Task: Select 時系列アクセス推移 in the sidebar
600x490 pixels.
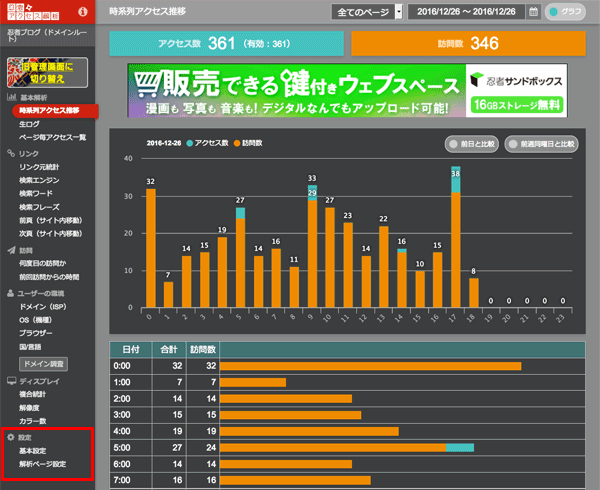Action: [x=55, y=111]
